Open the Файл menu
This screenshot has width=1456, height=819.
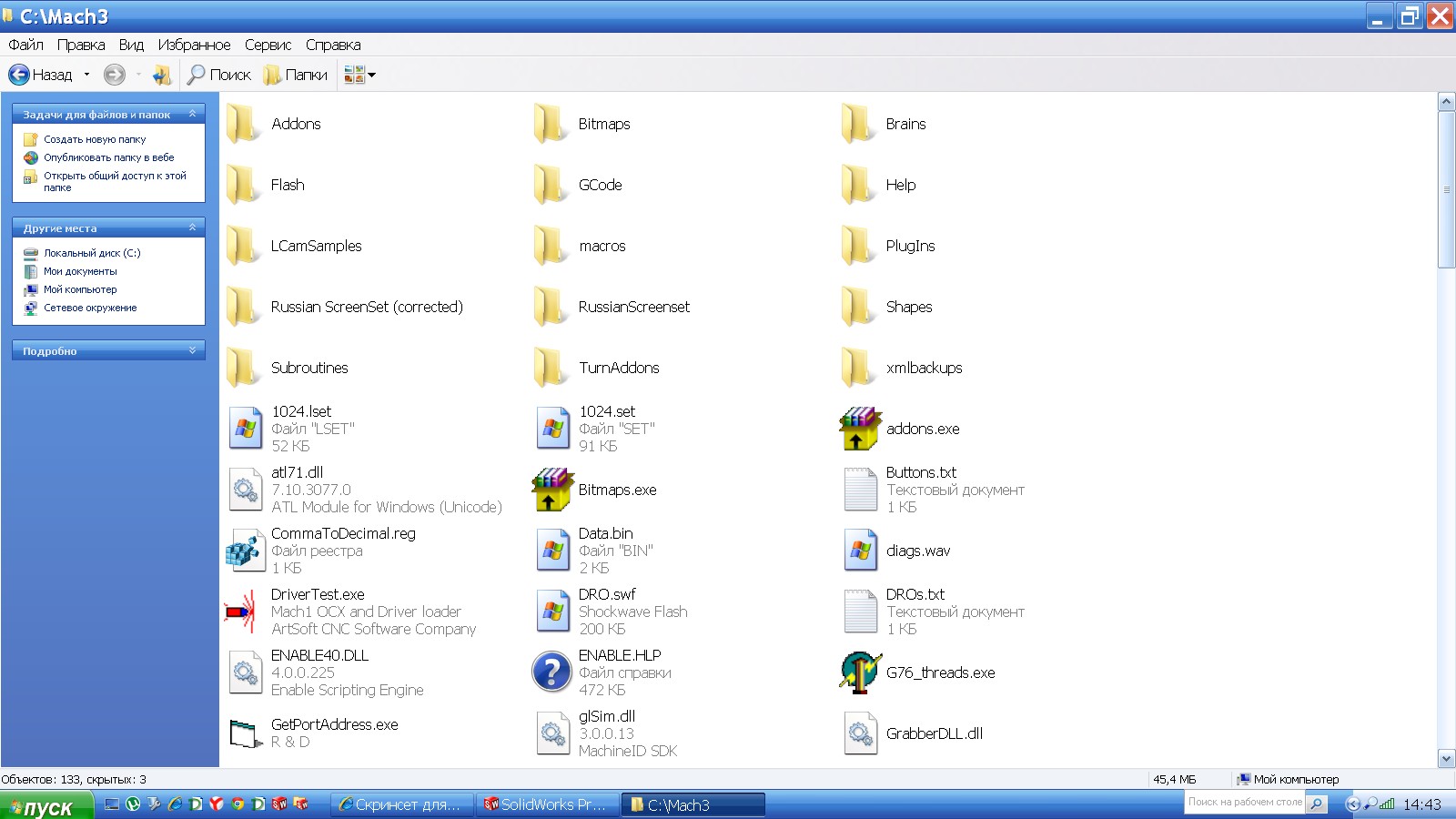click(26, 45)
